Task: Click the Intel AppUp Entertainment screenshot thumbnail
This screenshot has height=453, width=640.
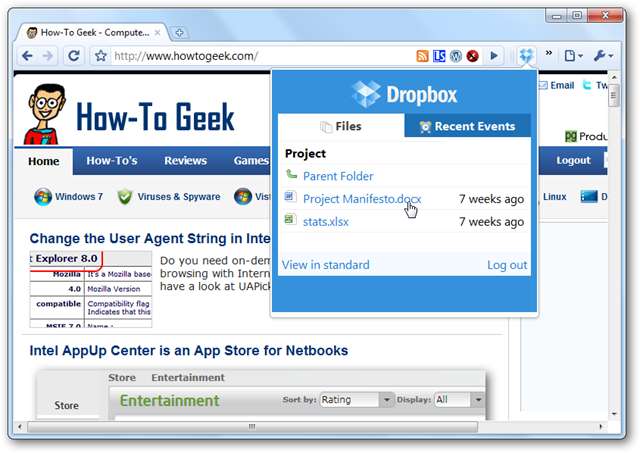Action: (x=261, y=395)
